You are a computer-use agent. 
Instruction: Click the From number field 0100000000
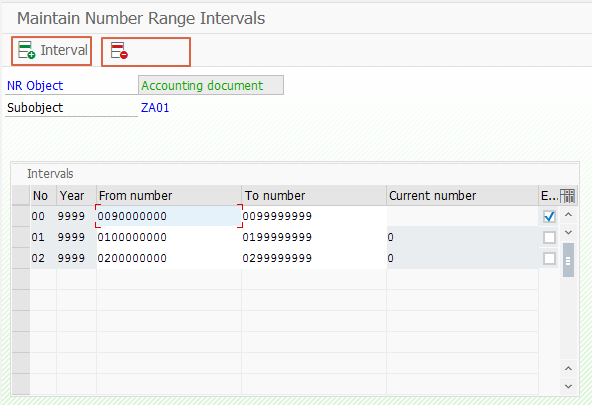coord(169,237)
